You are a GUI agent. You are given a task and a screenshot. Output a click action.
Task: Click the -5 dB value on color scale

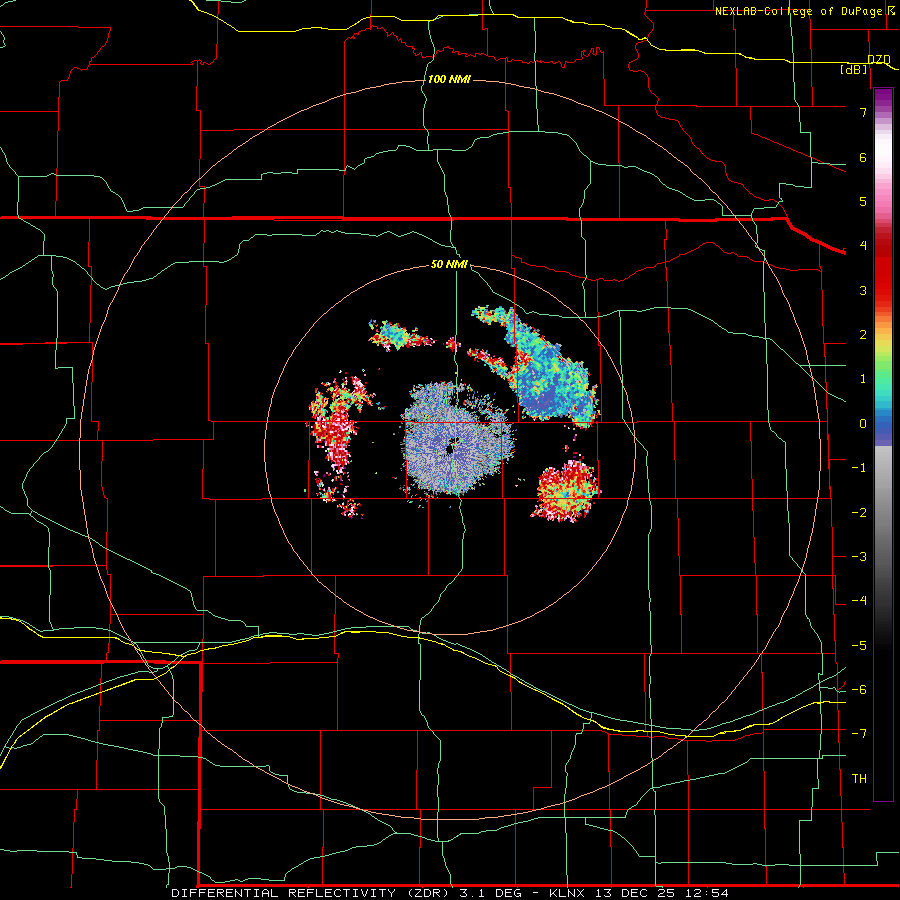coord(859,646)
